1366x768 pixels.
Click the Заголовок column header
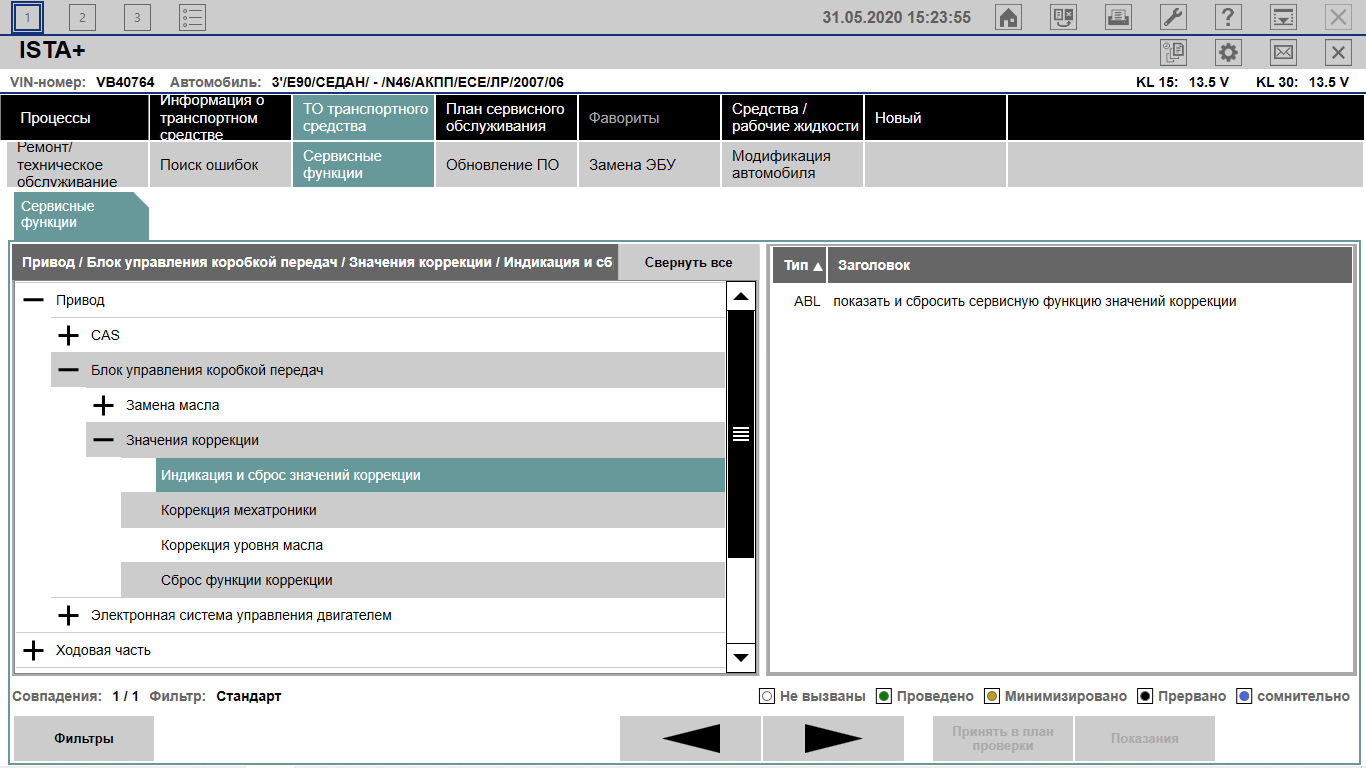point(1092,265)
